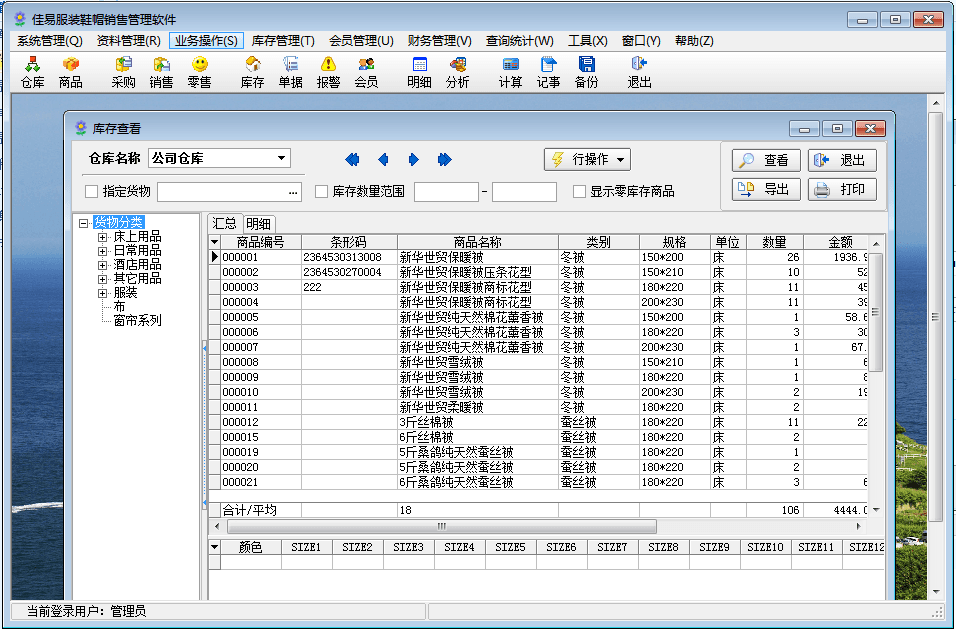The height and width of the screenshot is (629, 956).
Task: Expand the 行操作 dropdown button
Action: 587,159
